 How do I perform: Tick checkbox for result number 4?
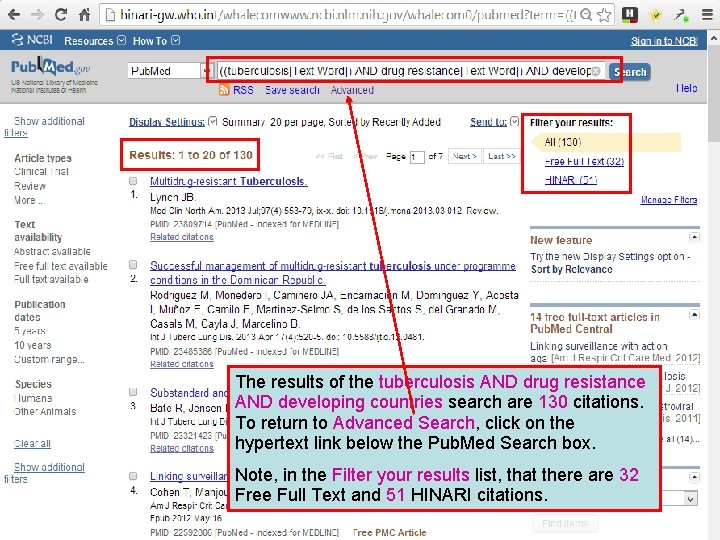(133, 476)
